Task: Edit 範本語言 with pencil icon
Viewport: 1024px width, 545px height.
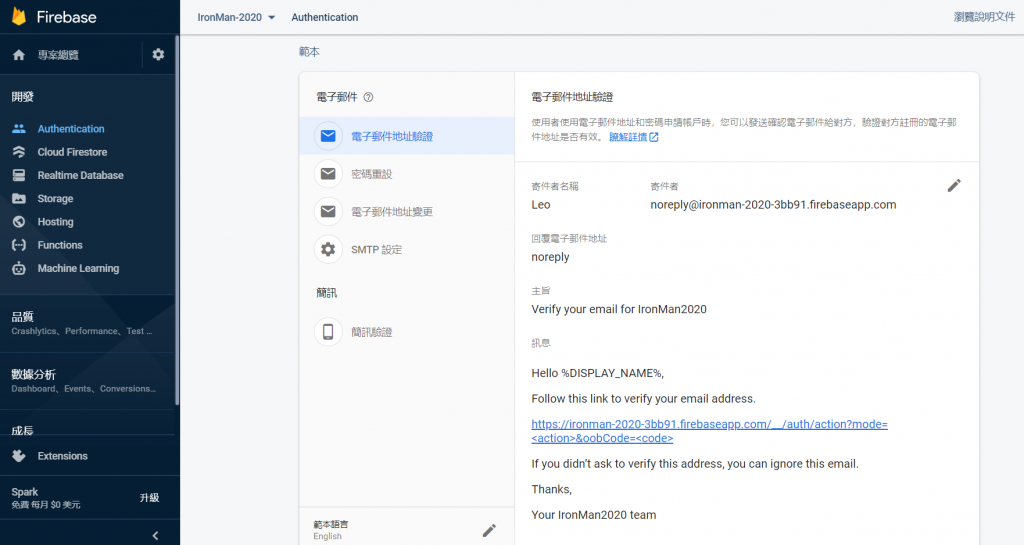Action: tap(489, 530)
